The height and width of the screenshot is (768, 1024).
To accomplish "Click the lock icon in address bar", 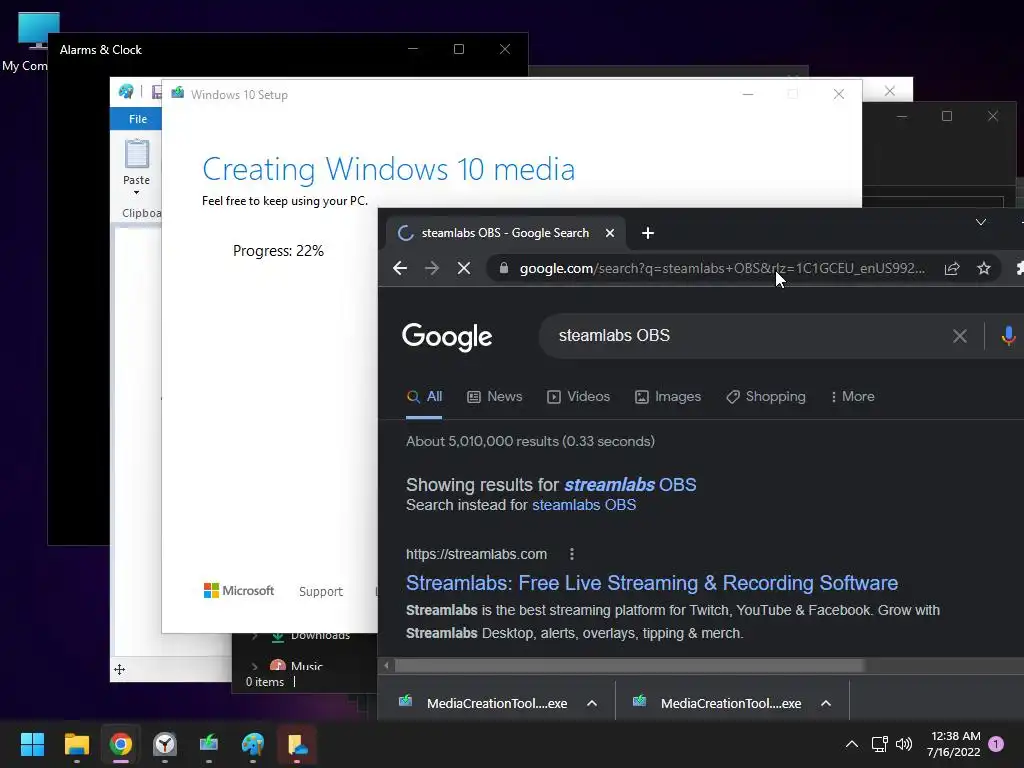I will [x=504, y=268].
